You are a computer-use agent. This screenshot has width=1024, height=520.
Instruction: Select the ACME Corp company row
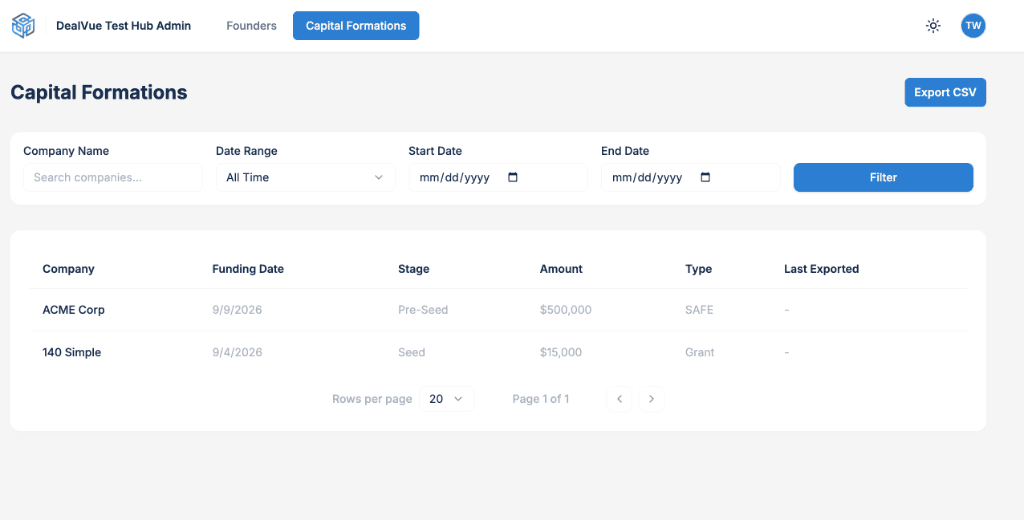498,310
